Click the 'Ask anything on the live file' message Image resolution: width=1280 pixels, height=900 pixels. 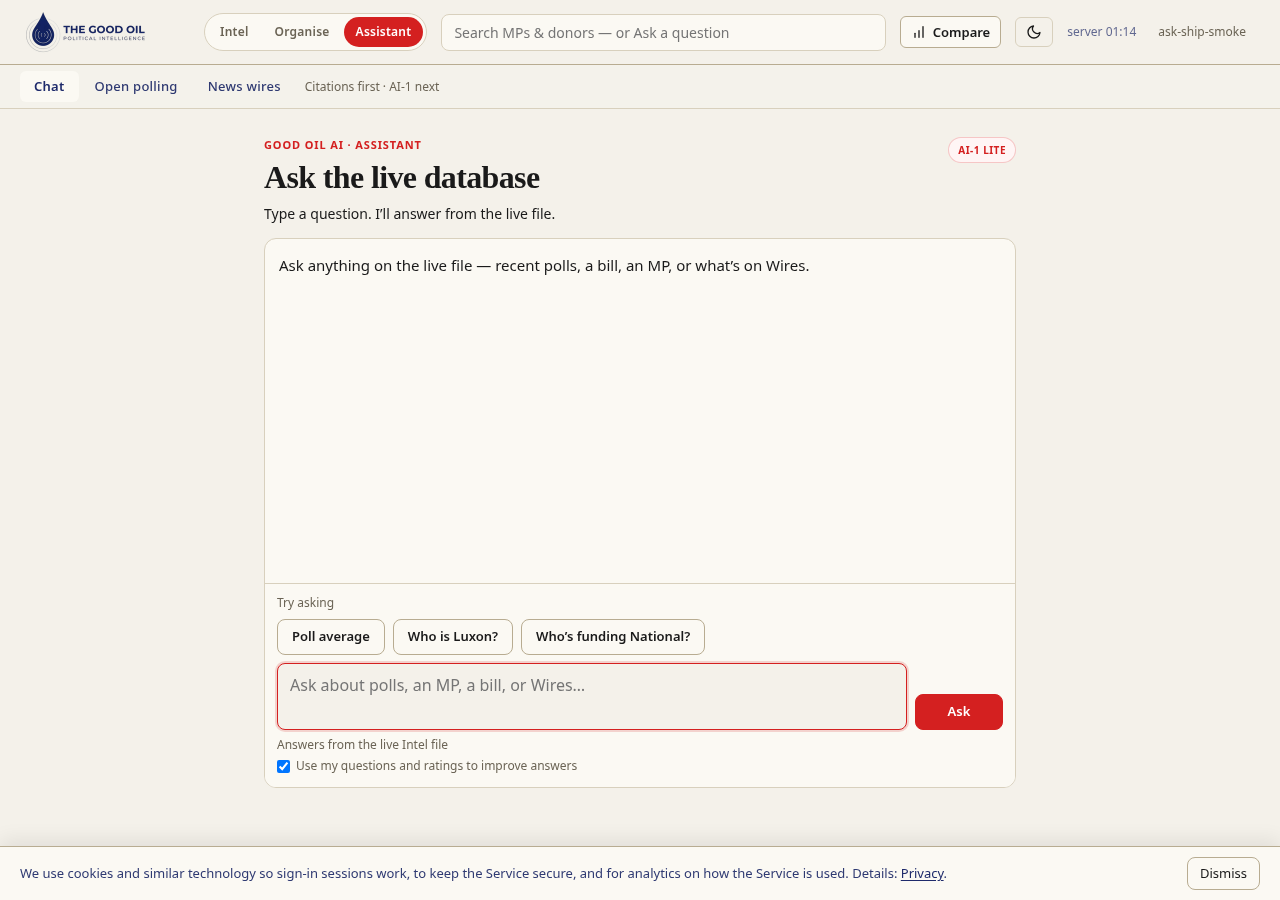click(x=544, y=266)
